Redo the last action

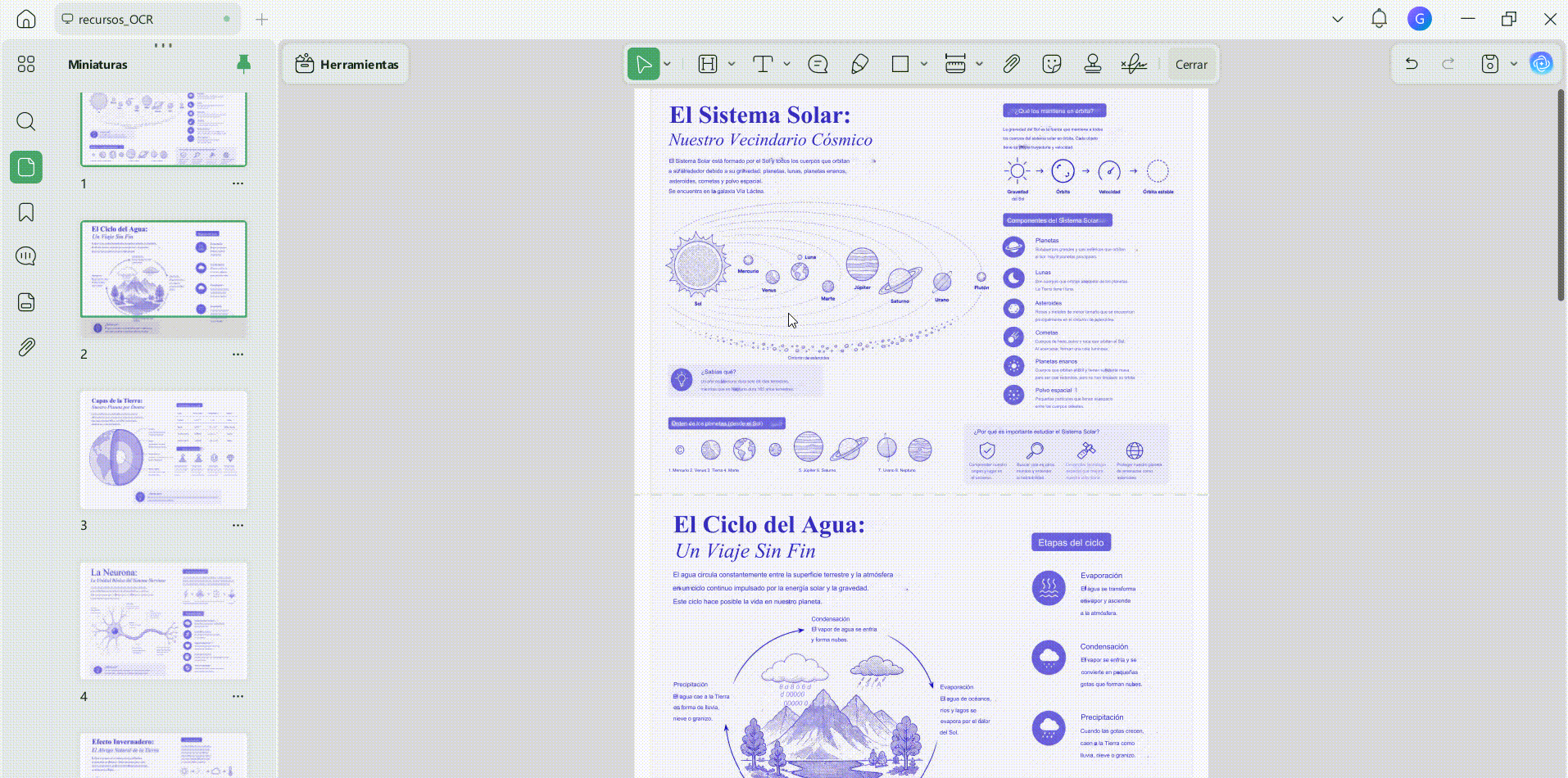(1448, 64)
